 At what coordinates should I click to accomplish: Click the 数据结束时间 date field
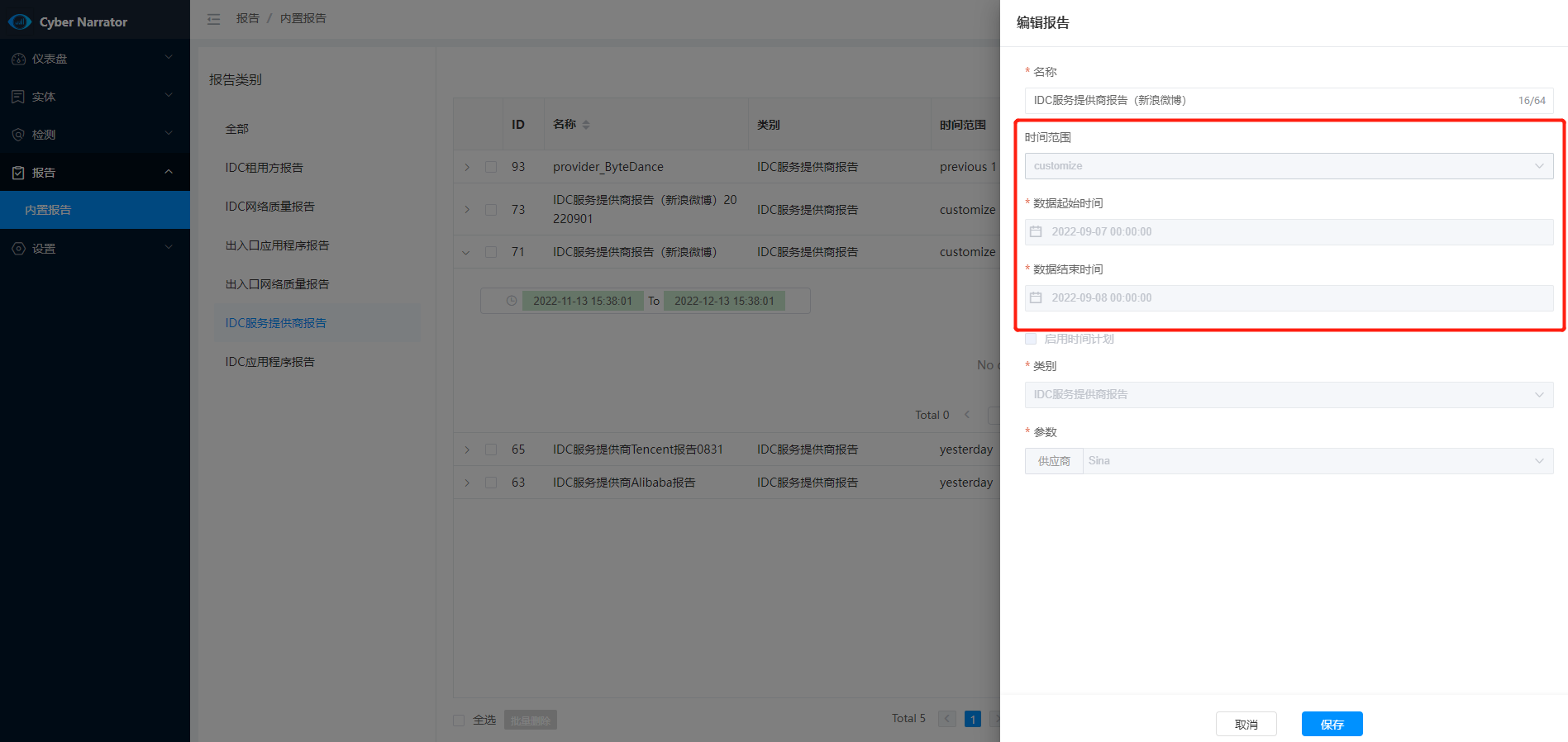point(1288,298)
